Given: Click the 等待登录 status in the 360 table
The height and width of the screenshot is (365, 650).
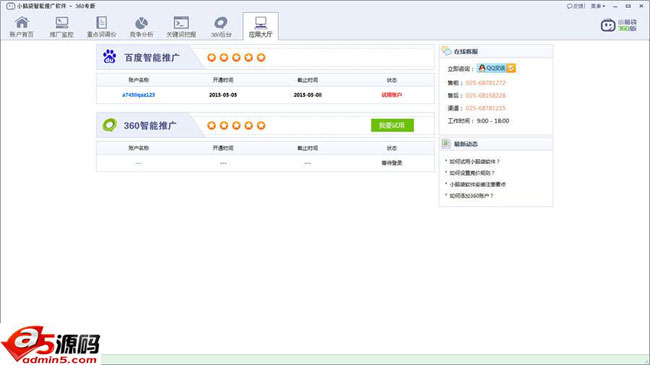Looking at the screenshot, I should click(x=392, y=163).
